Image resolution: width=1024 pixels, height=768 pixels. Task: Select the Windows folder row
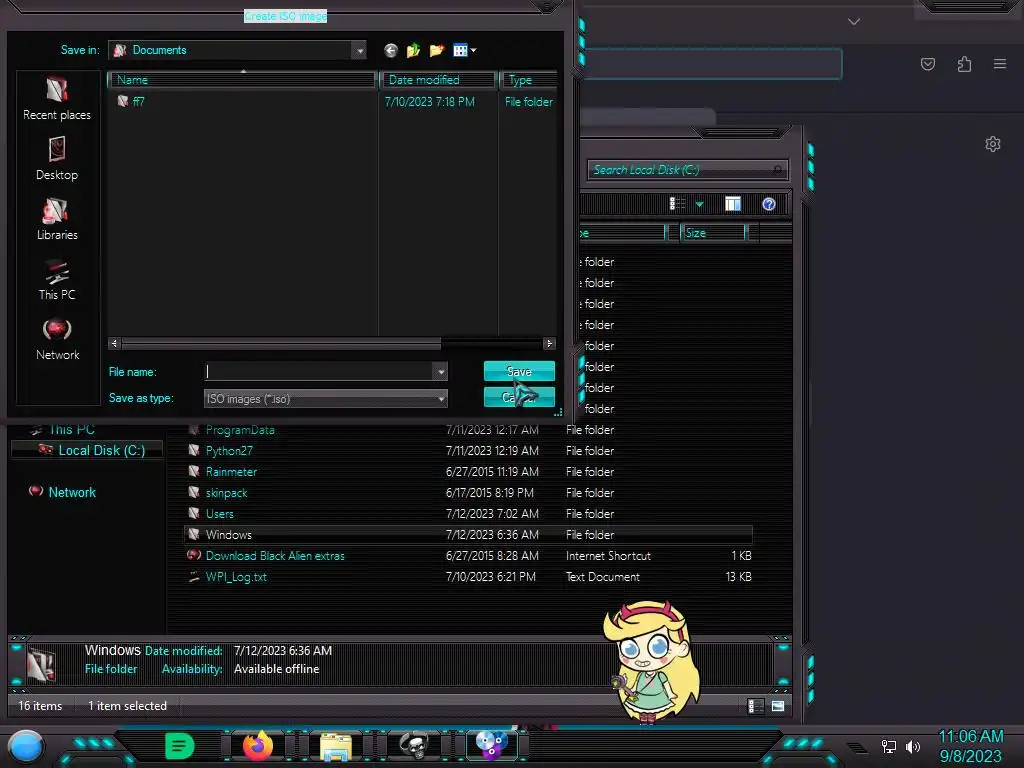(469, 534)
